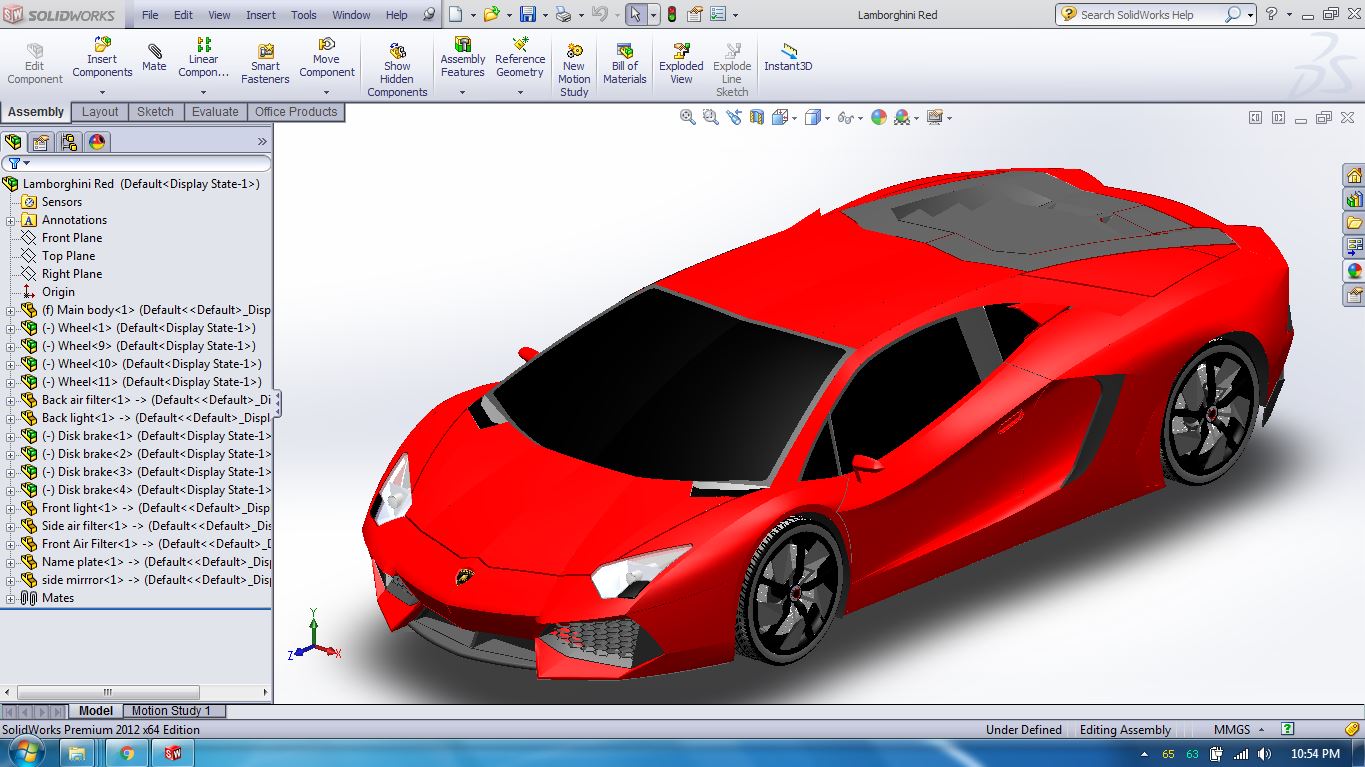The width and height of the screenshot is (1365, 767).
Task: Click the MMGS unit system button
Action: (x=1239, y=730)
